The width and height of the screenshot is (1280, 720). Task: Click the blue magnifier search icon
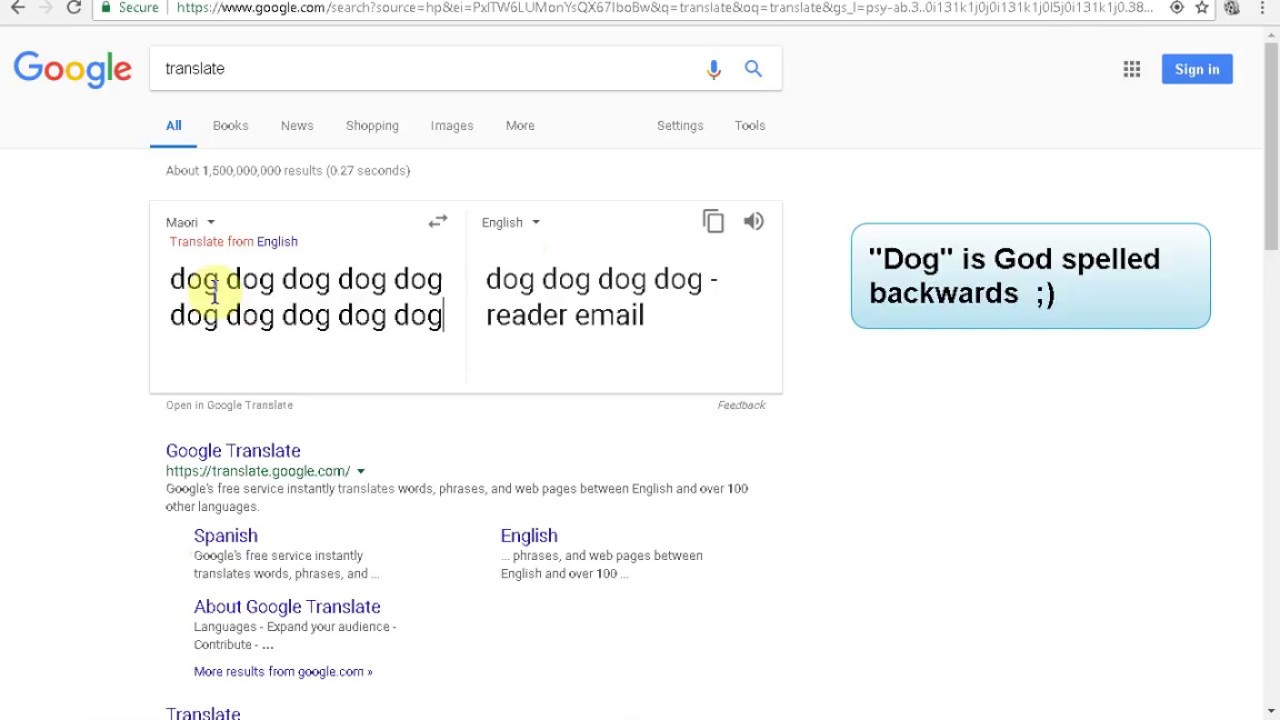point(753,69)
